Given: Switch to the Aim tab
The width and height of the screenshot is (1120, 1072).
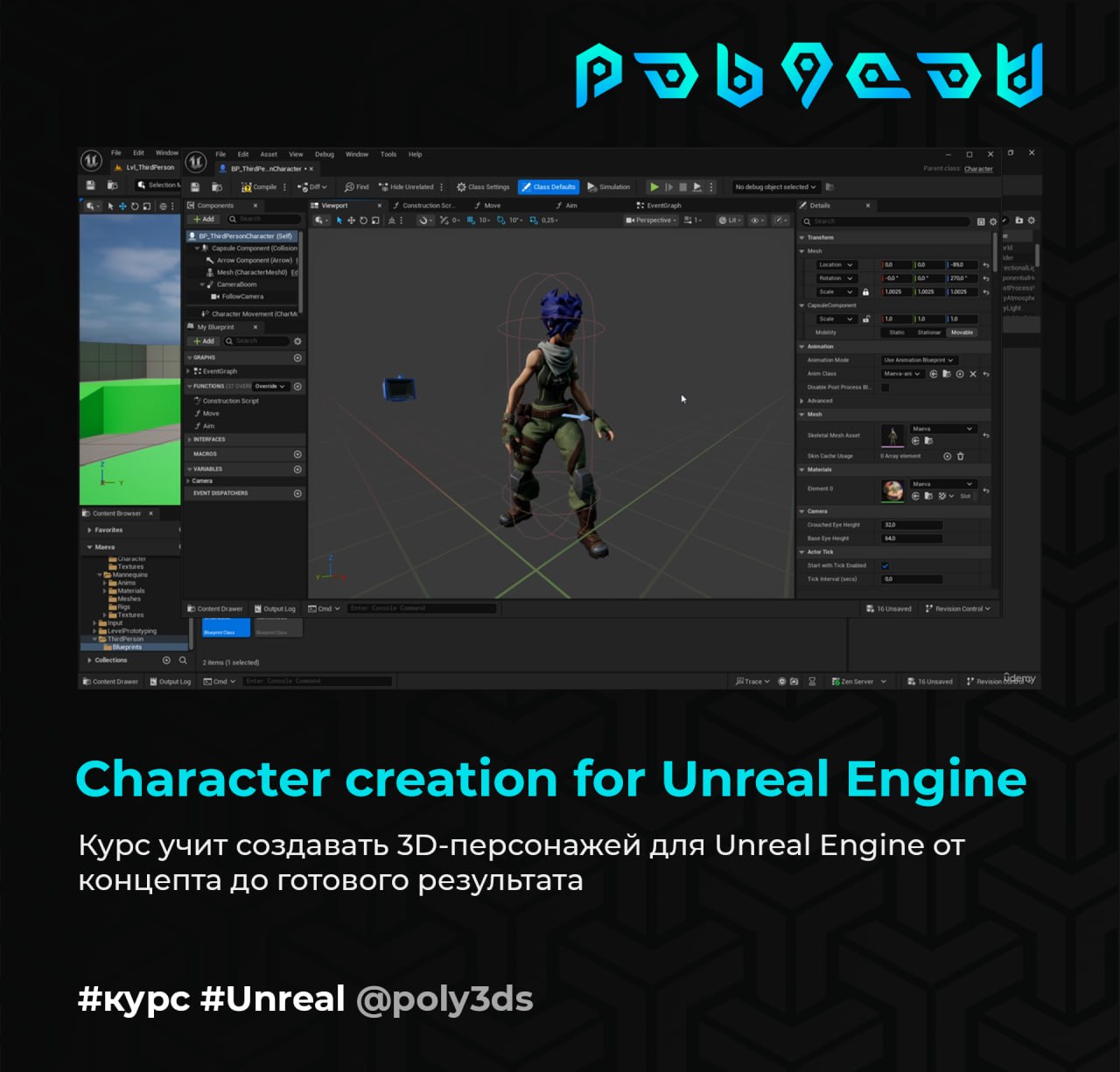Looking at the screenshot, I should coord(567,206).
